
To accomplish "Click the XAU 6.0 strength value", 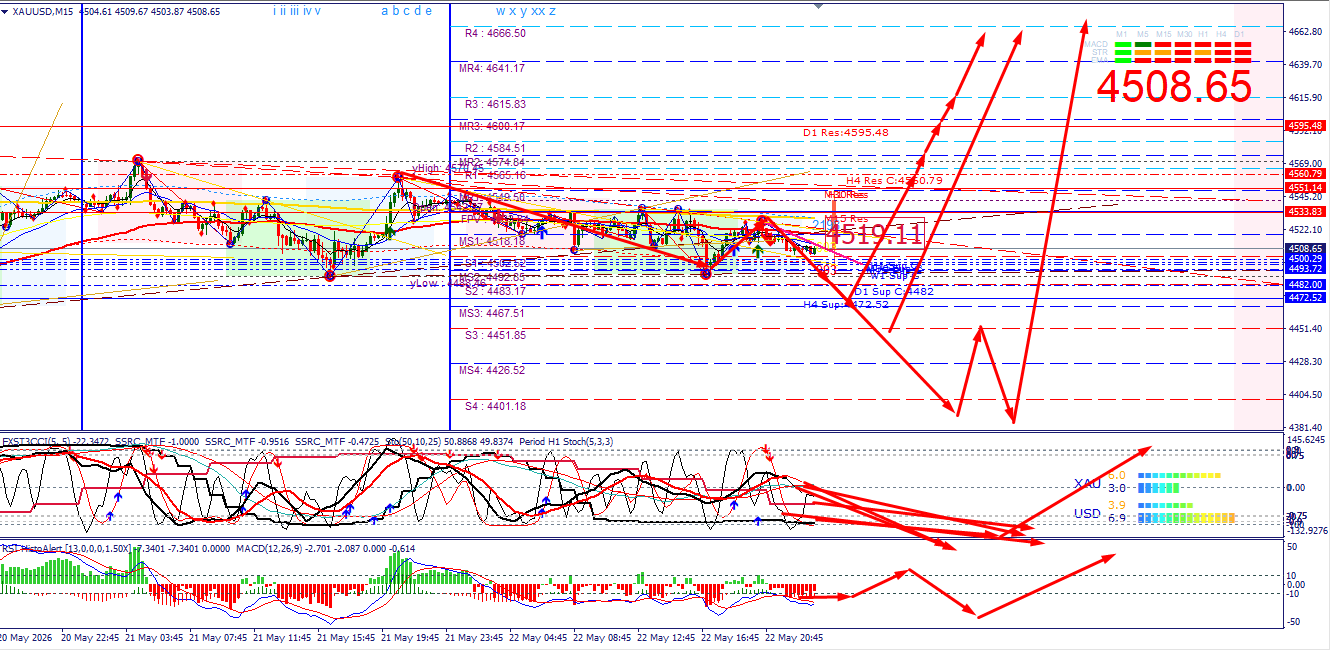I will point(1116,476).
